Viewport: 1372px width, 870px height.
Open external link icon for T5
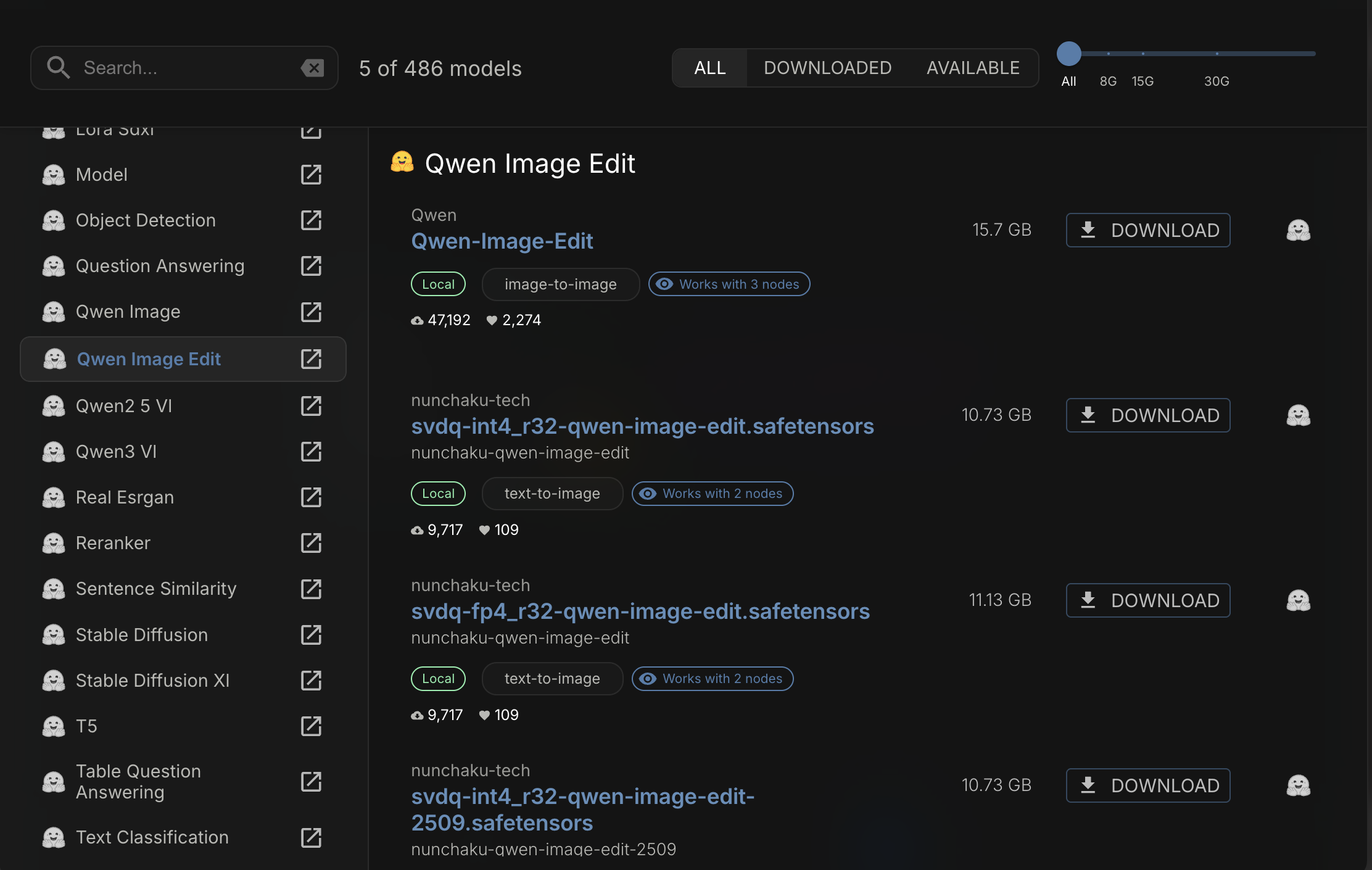click(x=311, y=726)
